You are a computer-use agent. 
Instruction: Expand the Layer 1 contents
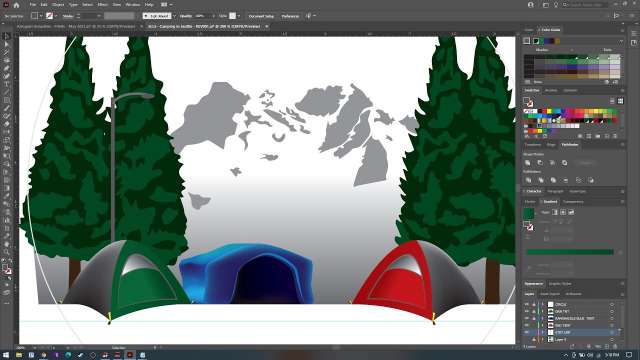[x=543, y=340]
